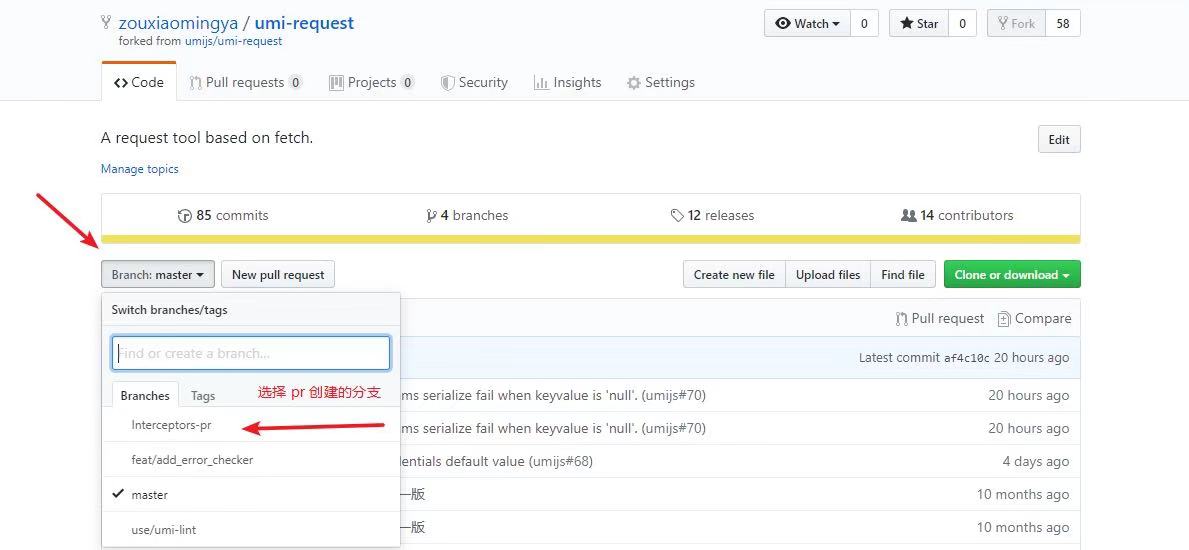Click the Pull requests tab icon

tap(196, 83)
